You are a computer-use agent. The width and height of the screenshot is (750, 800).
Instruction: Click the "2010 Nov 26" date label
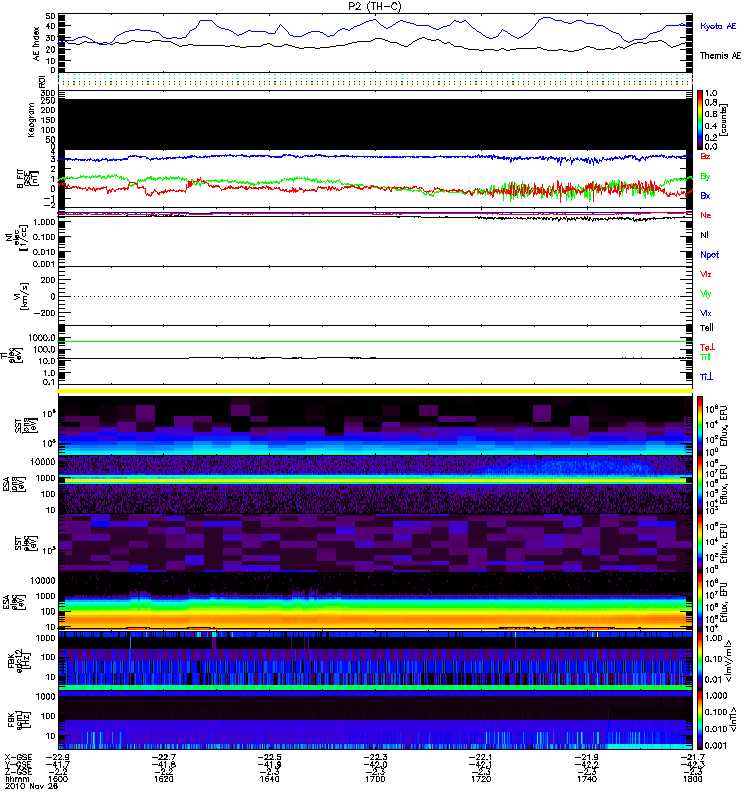(31, 786)
